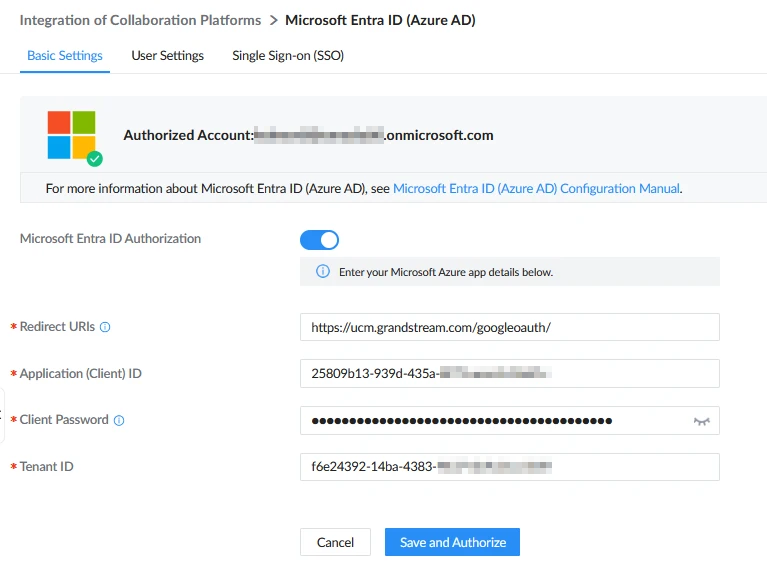
Task: Click the 'Authorized Account:' label text
Action: pos(188,135)
